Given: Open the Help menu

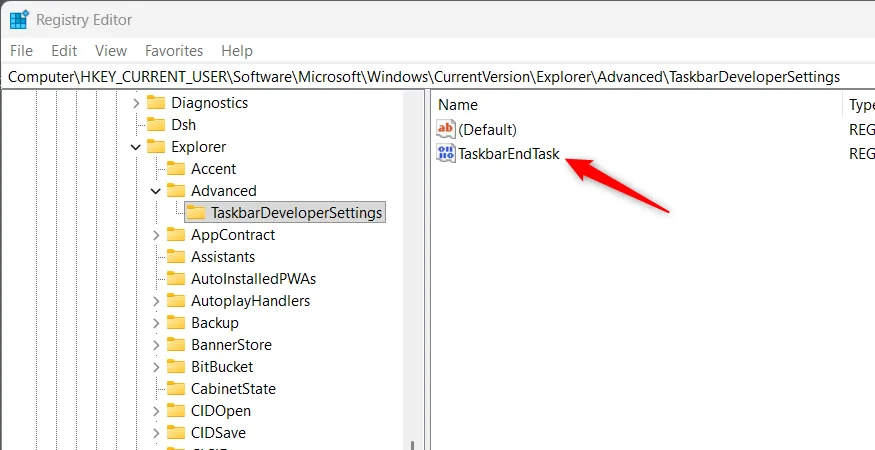Looking at the screenshot, I should coord(237,51).
